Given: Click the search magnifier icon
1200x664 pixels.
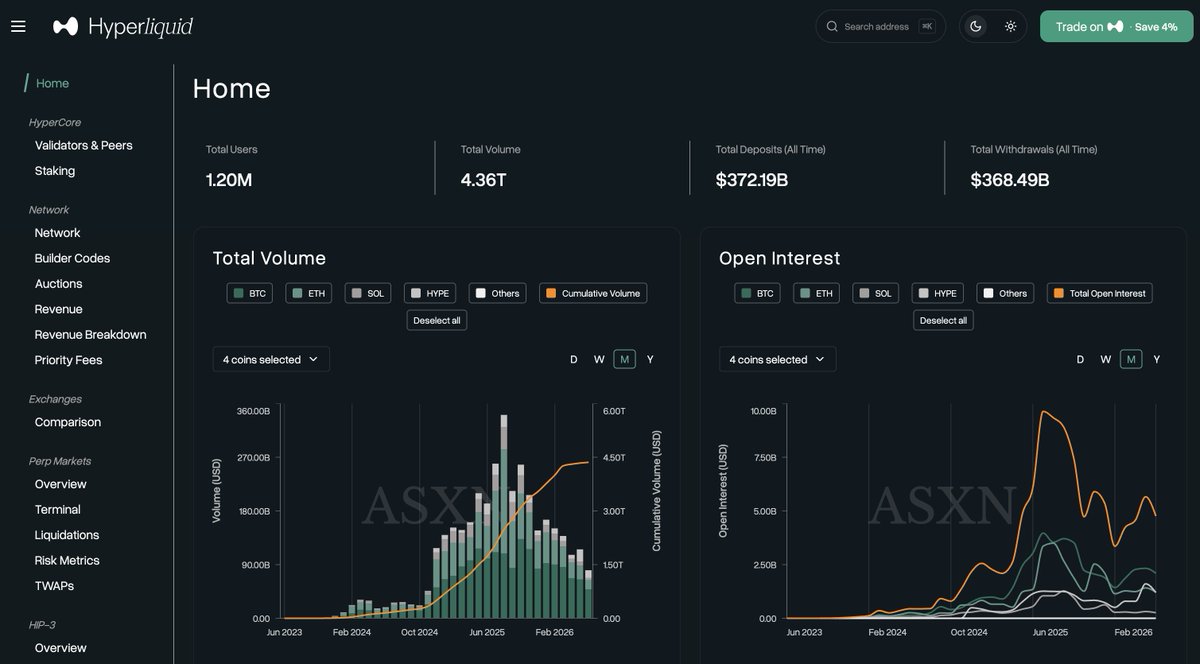Looking at the screenshot, I should tap(832, 26).
